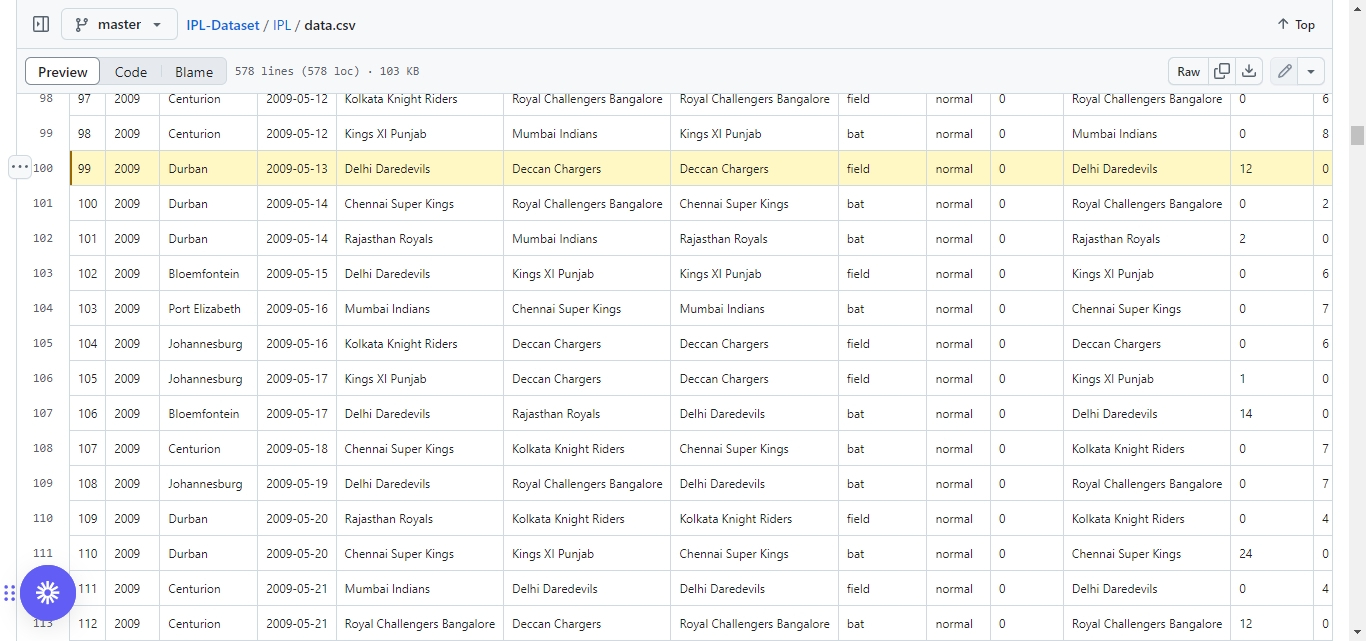
Task: Select line number 107
Action: coord(43,414)
